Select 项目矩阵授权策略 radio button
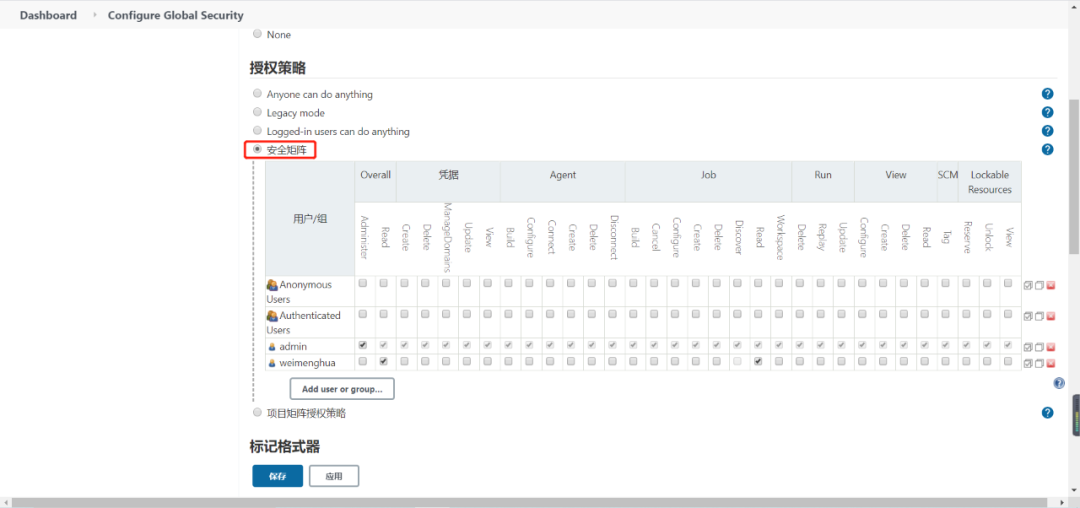Image resolution: width=1080 pixels, height=508 pixels. click(258, 412)
